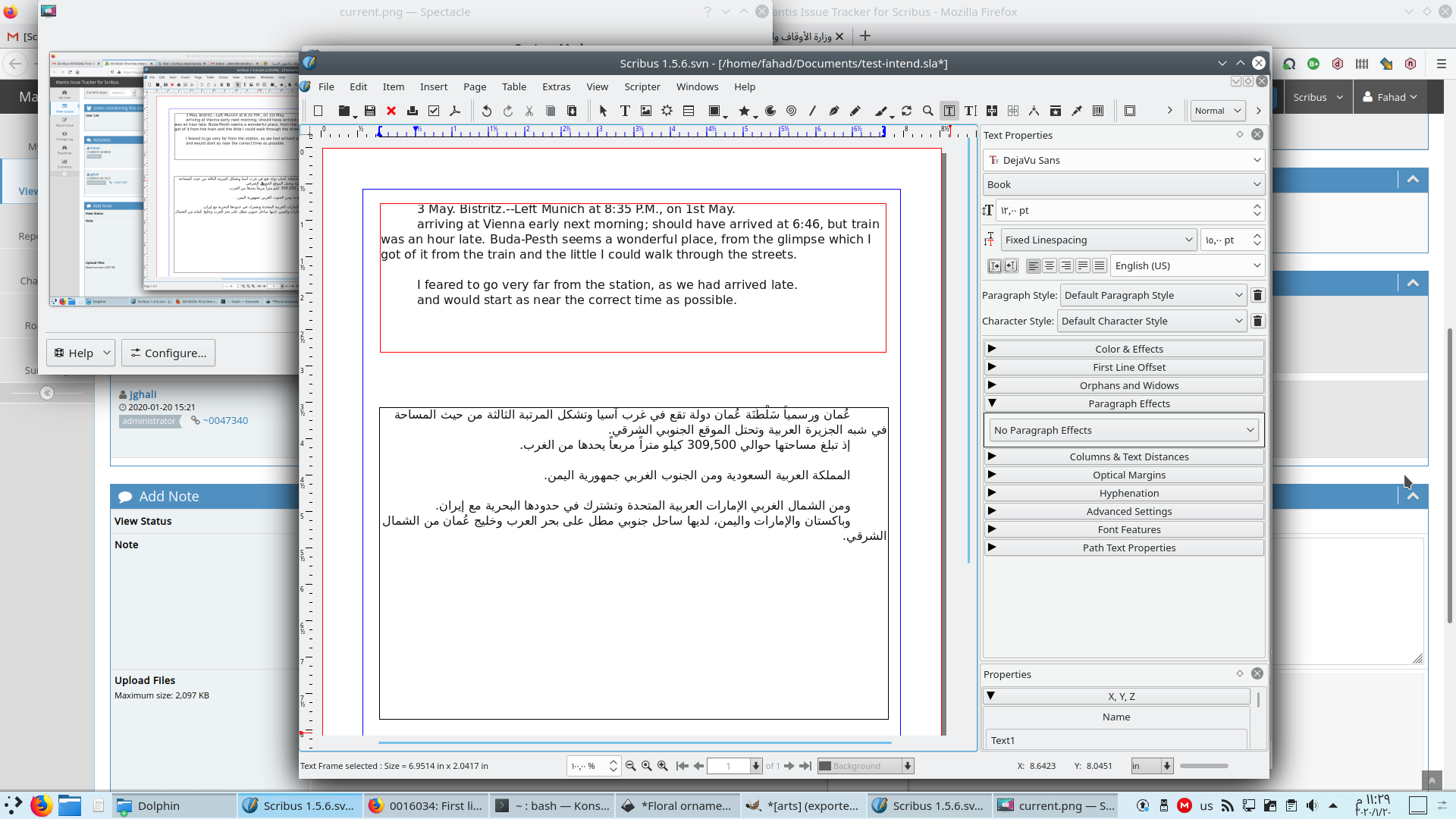Click the Link Text Frames icon

tap(992, 111)
